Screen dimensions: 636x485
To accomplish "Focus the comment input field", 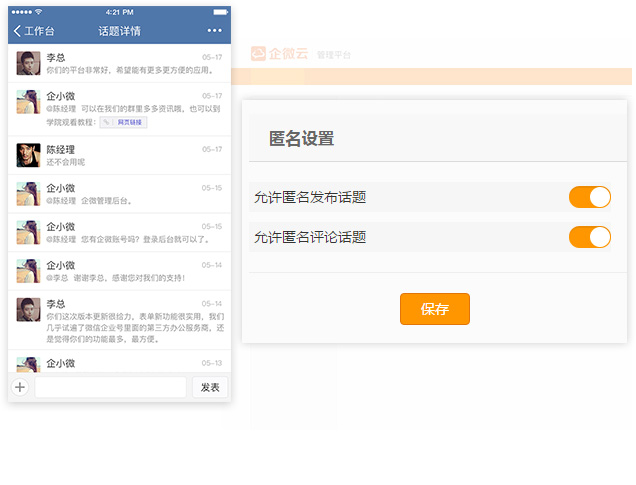I will click(x=110, y=387).
